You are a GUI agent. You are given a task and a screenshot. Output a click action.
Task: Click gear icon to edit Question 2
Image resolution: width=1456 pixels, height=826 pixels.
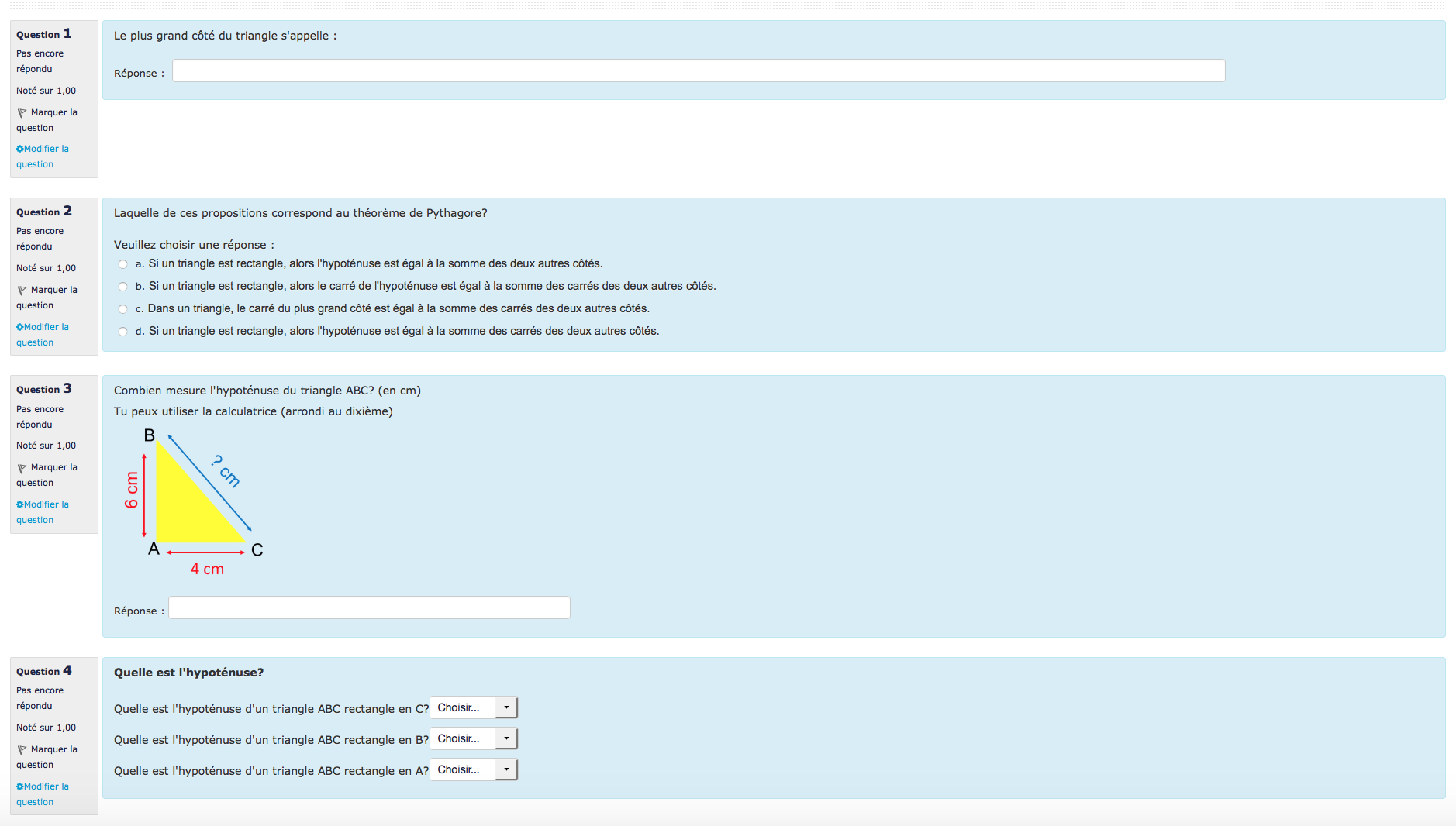pyautogui.click(x=20, y=327)
